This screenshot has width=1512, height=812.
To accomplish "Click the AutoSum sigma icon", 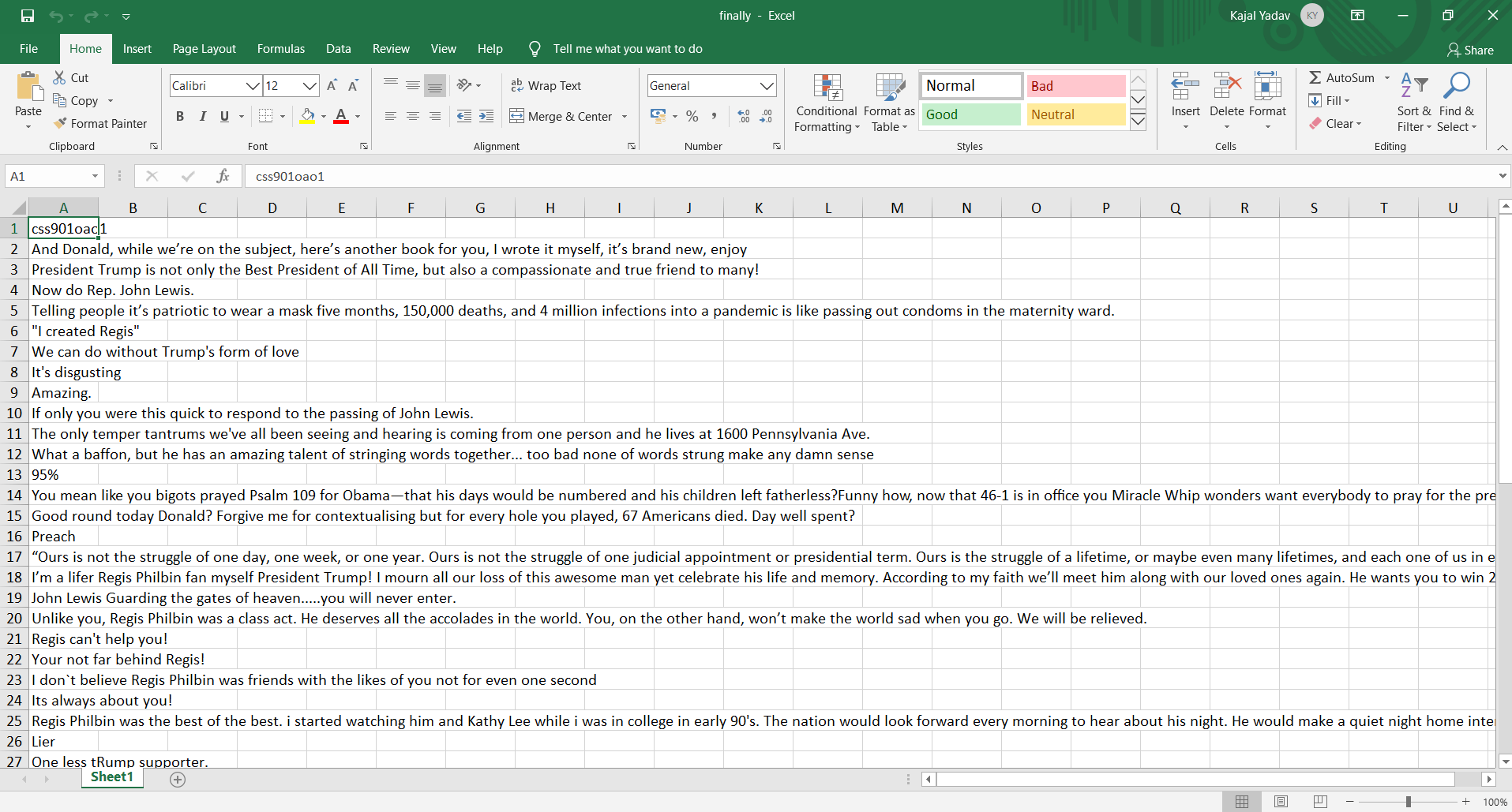I will [x=1315, y=77].
